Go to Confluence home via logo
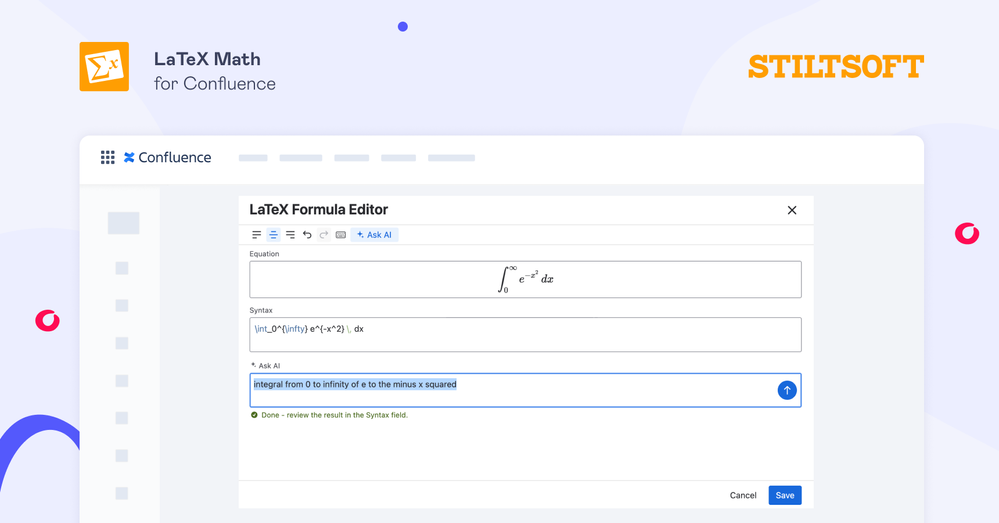This screenshot has width=999, height=523. [168, 157]
